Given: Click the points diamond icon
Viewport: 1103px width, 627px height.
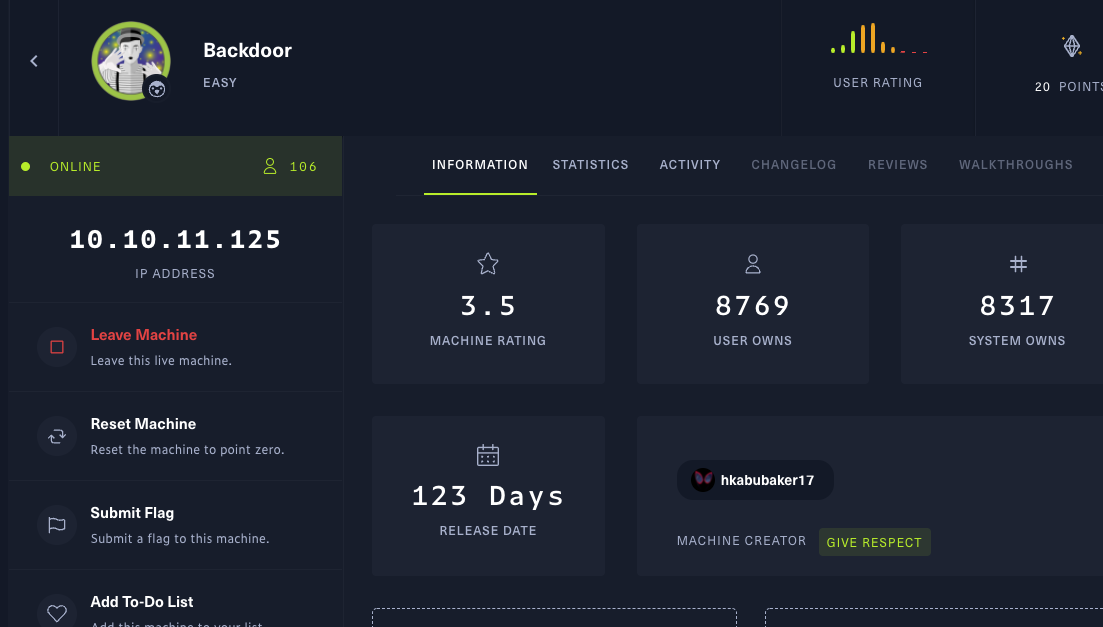Looking at the screenshot, I should [x=1071, y=46].
